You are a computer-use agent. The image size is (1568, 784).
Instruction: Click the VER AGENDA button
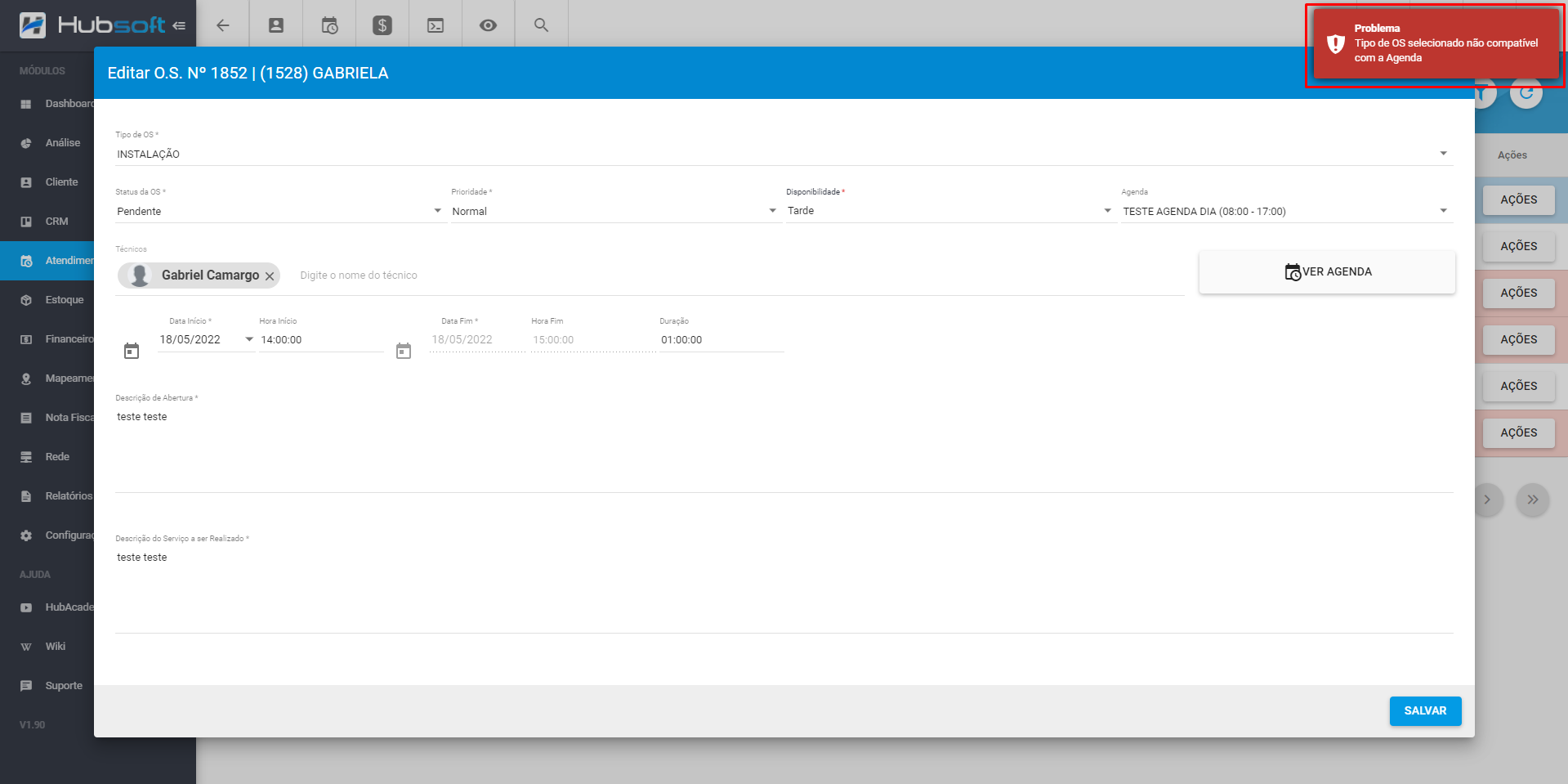pos(1327,272)
